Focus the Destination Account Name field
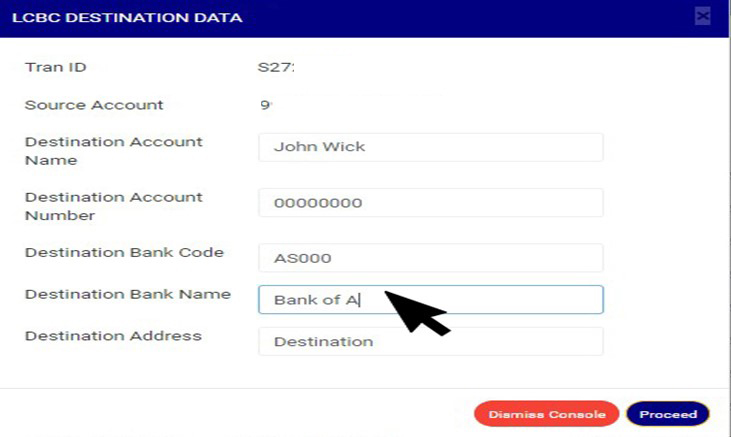Screen dimensions: 731x437 click(x=430, y=147)
